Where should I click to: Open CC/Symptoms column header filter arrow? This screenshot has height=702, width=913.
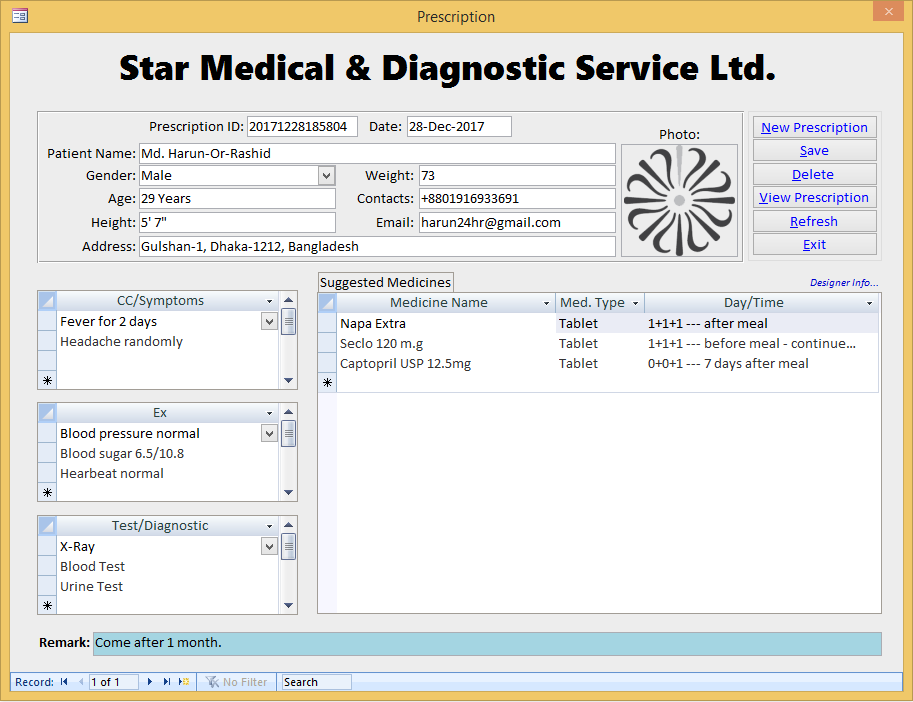[x=270, y=302]
